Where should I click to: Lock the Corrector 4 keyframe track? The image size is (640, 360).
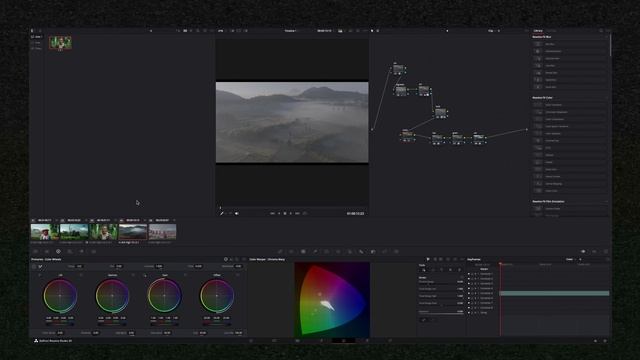pyautogui.click(x=472, y=289)
